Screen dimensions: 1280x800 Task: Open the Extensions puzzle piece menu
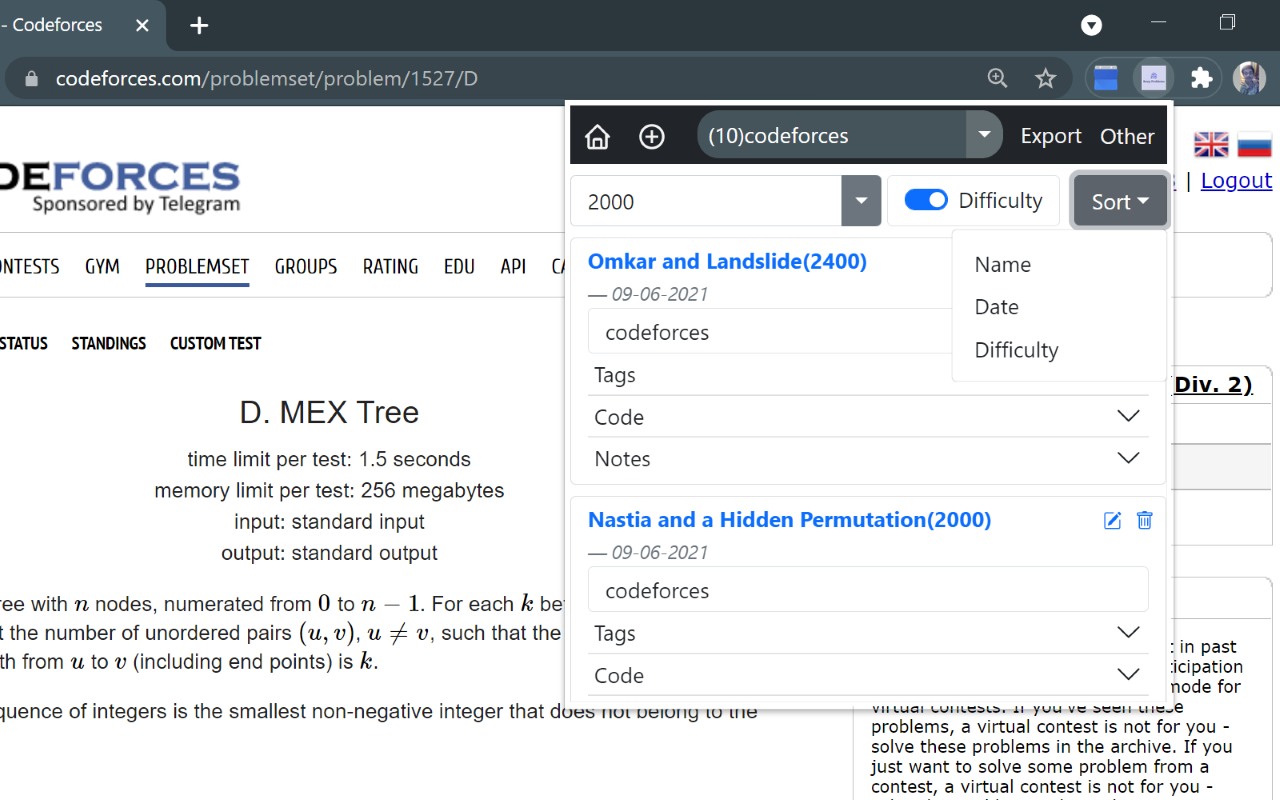click(x=1202, y=78)
